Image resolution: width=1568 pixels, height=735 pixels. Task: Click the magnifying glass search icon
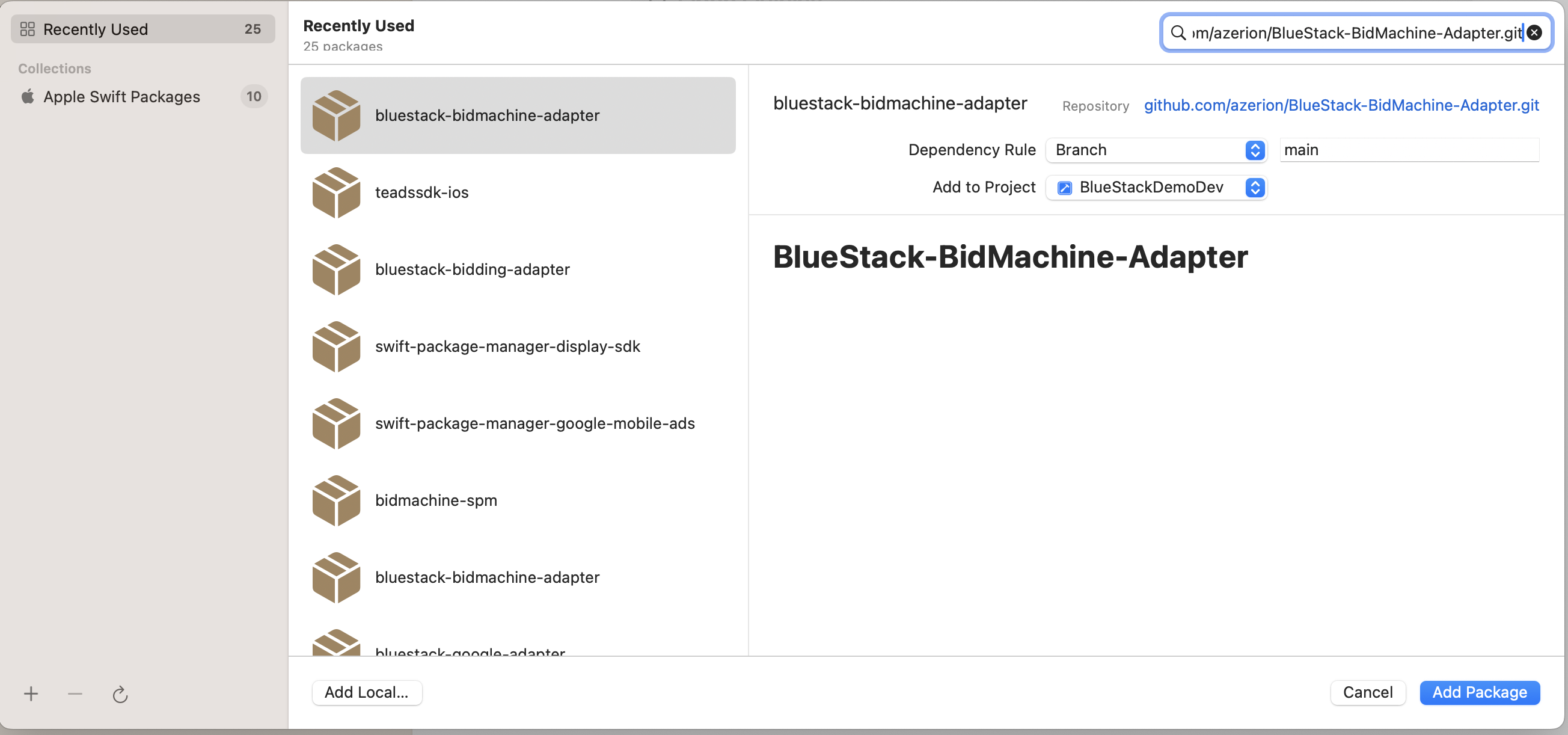pos(1178,32)
